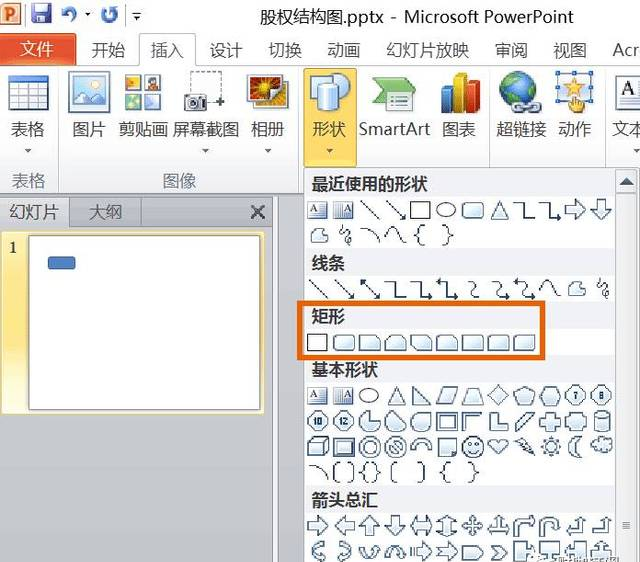640x562 pixels.
Task: Collapse the 形状 shapes dropdown
Action: click(330, 116)
